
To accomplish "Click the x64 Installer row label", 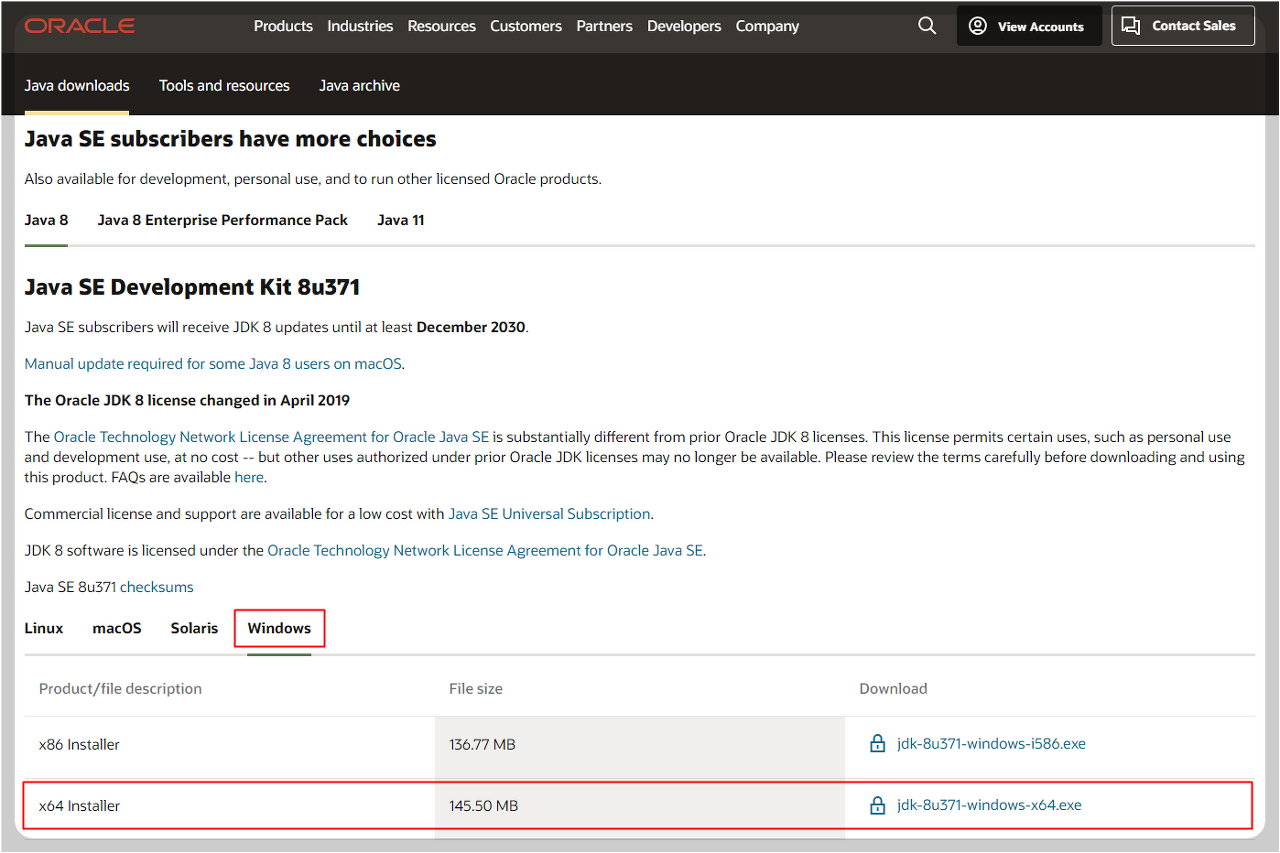I will coord(79,805).
